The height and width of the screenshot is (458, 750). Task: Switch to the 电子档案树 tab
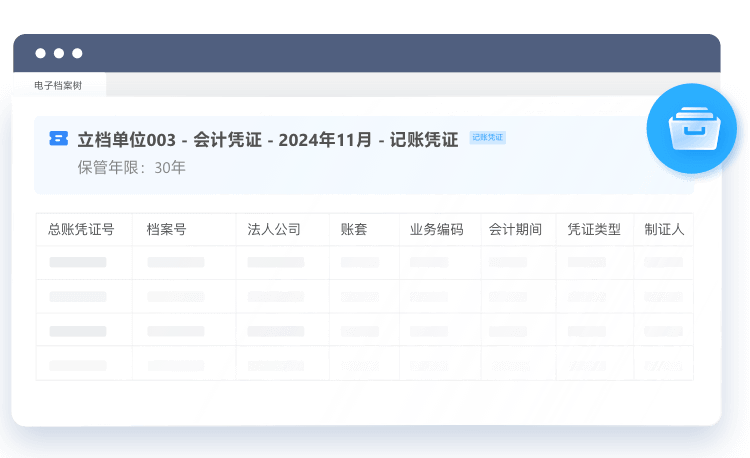coord(58,85)
